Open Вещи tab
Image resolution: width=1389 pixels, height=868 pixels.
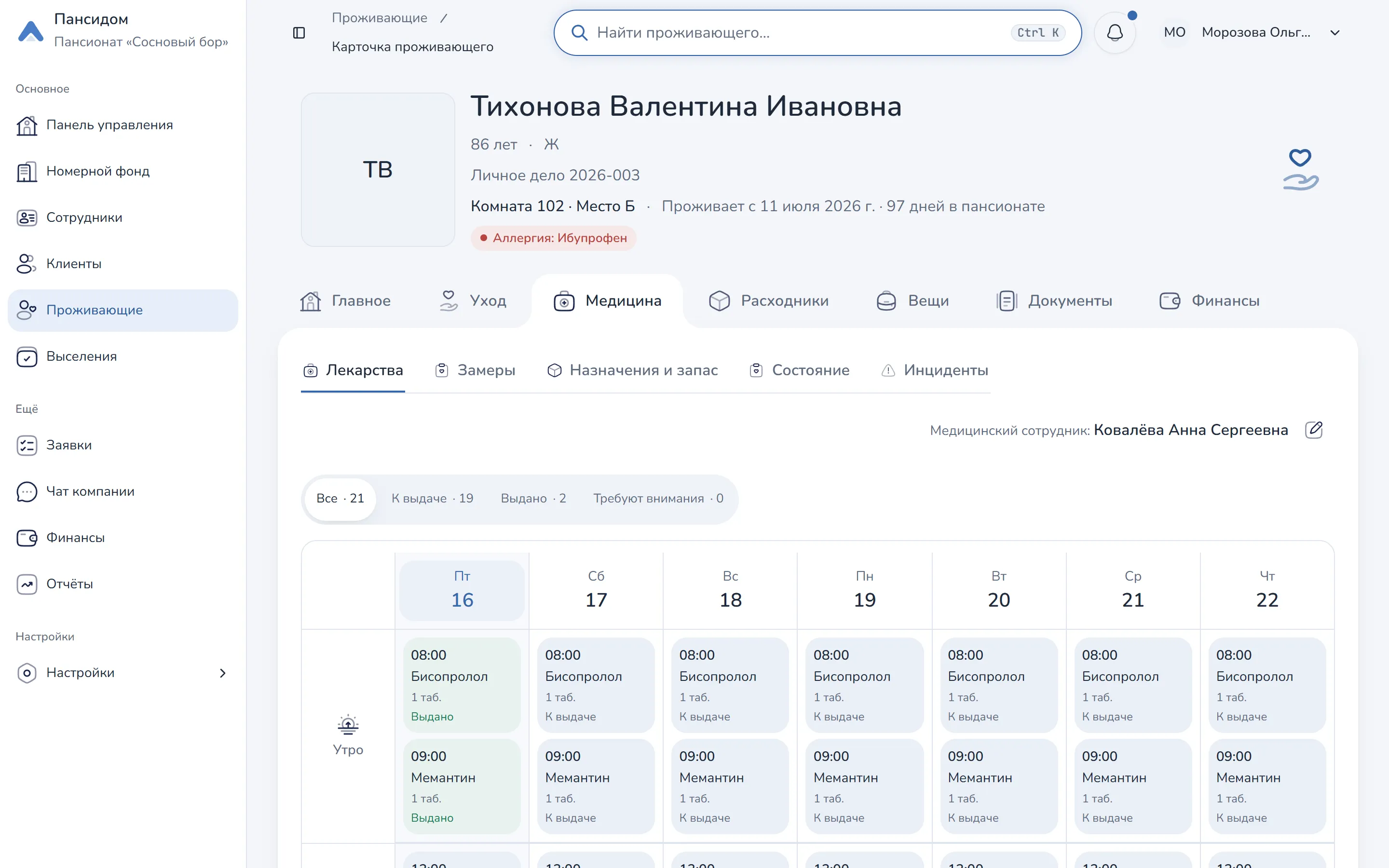pyautogui.click(x=912, y=301)
